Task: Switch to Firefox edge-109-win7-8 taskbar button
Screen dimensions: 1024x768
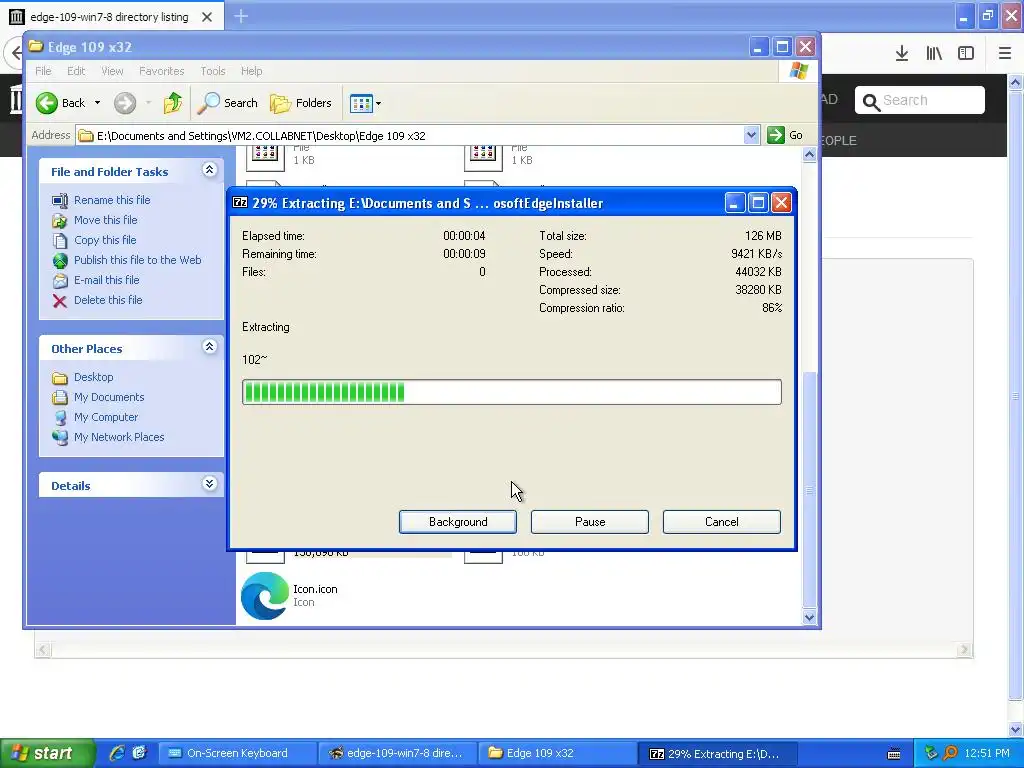Action: [x=398, y=754]
